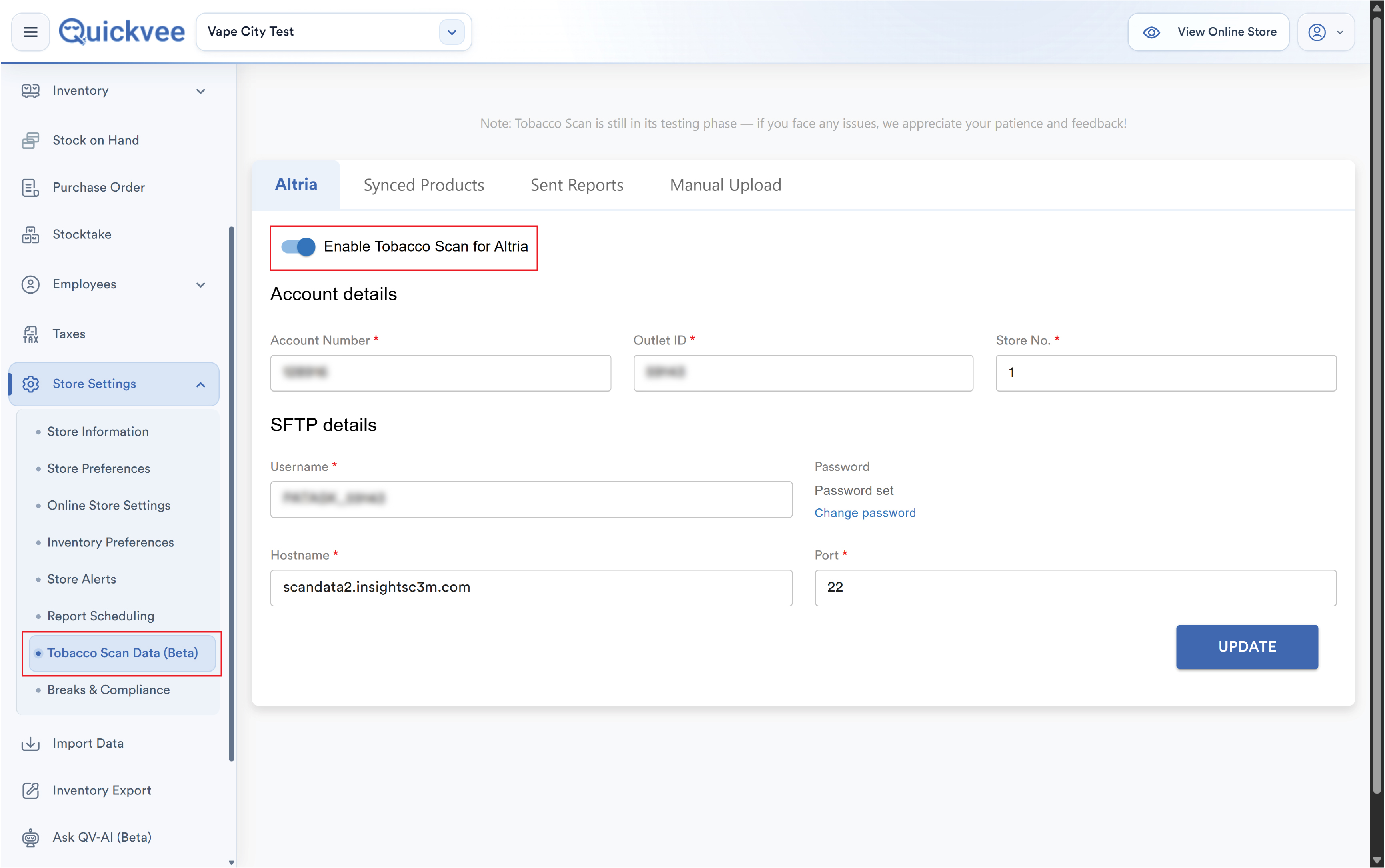The height and width of the screenshot is (868, 1385).
Task: Open Store Preferences
Action: 98,468
